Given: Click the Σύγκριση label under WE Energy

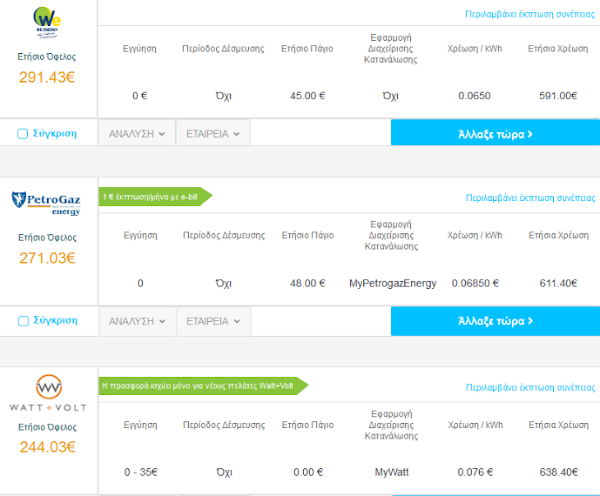Looking at the screenshot, I should (55, 134).
